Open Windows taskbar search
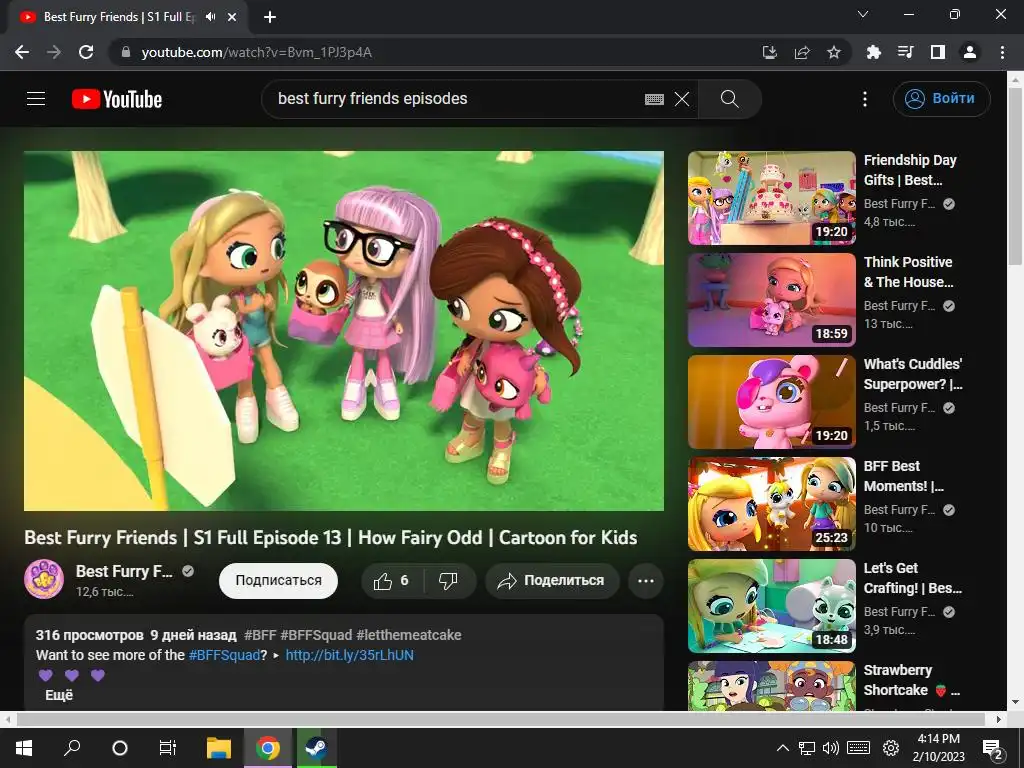Screen dimensions: 1024x768 click(72, 748)
